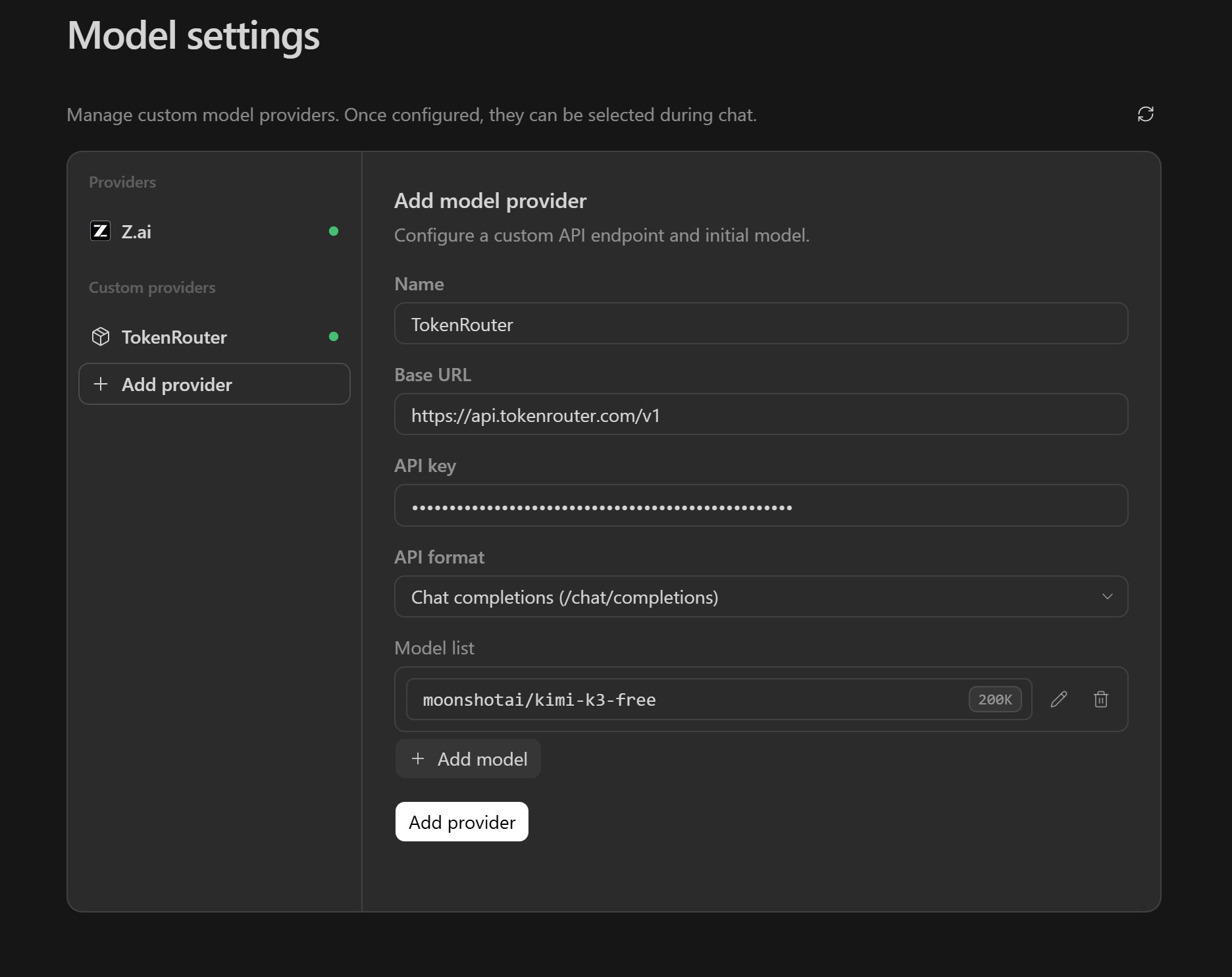Edit the moonshotai/kimi-k3-free model

click(1058, 699)
